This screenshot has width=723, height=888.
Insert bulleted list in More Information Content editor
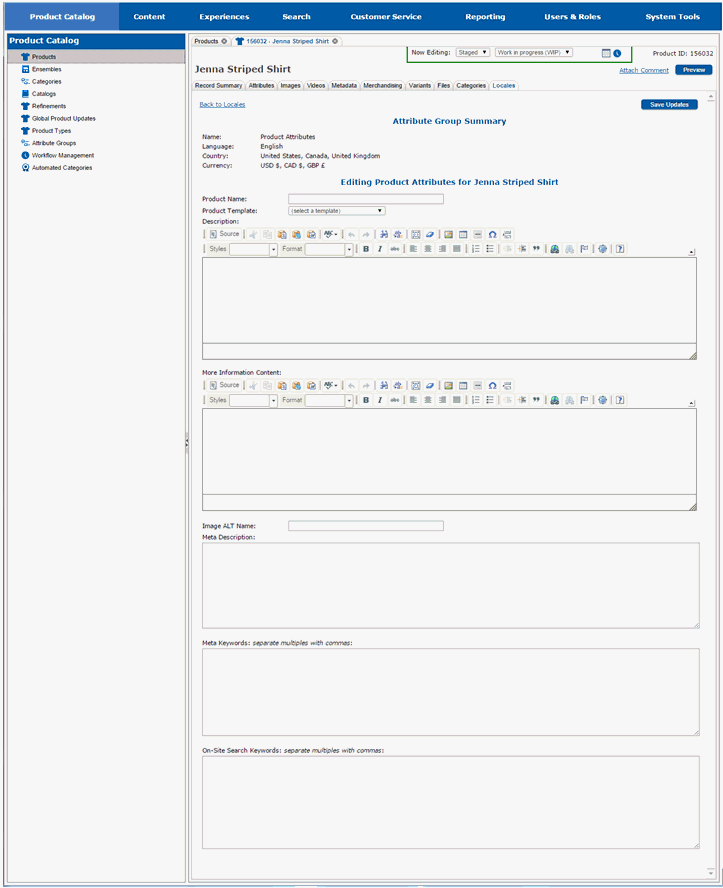[490, 400]
